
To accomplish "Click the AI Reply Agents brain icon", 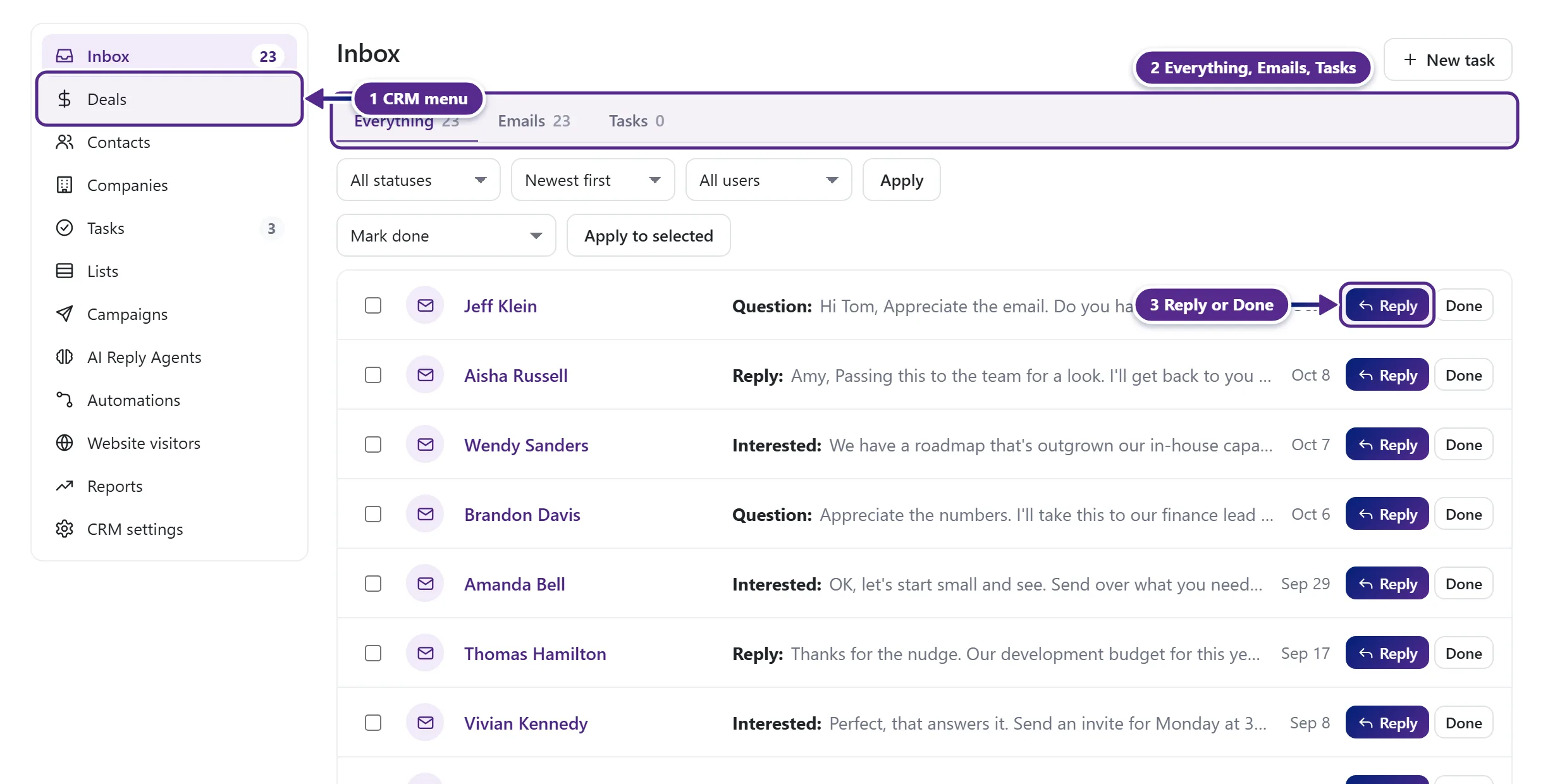I will [x=65, y=357].
